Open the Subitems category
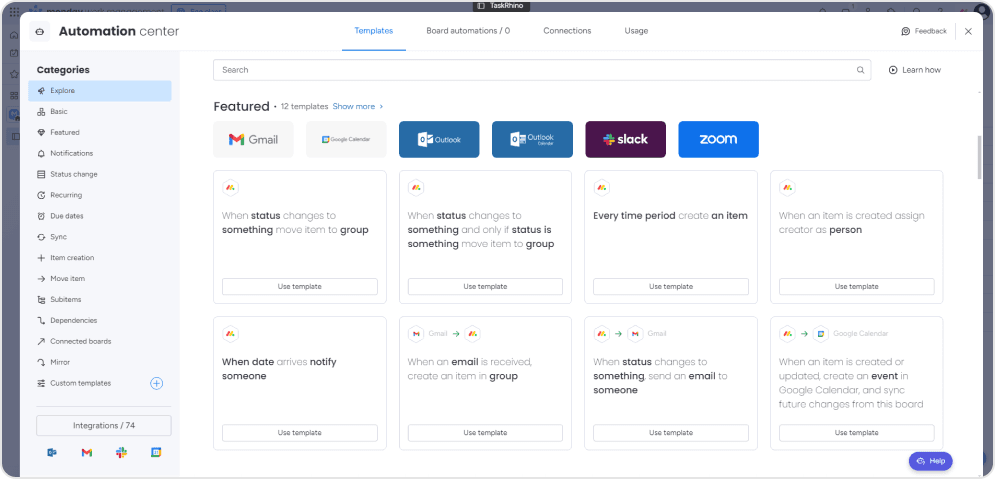This screenshot has width=995, height=479. (x=100, y=299)
